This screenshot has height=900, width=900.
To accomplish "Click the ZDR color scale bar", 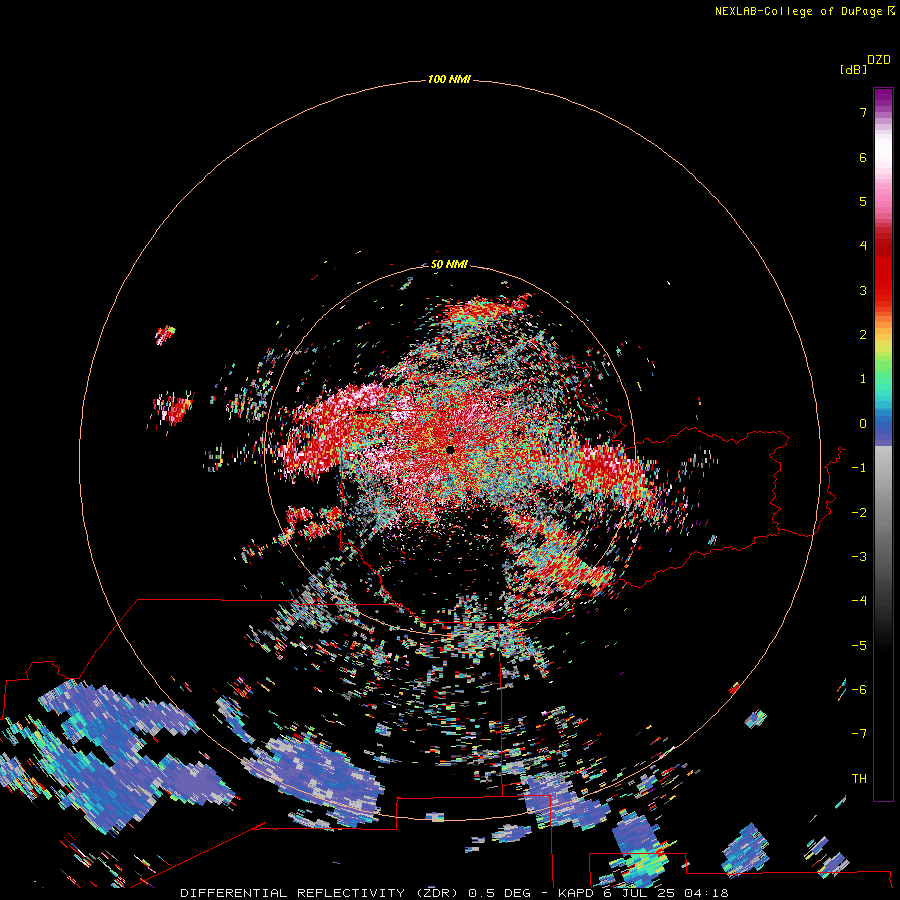I will [883, 444].
